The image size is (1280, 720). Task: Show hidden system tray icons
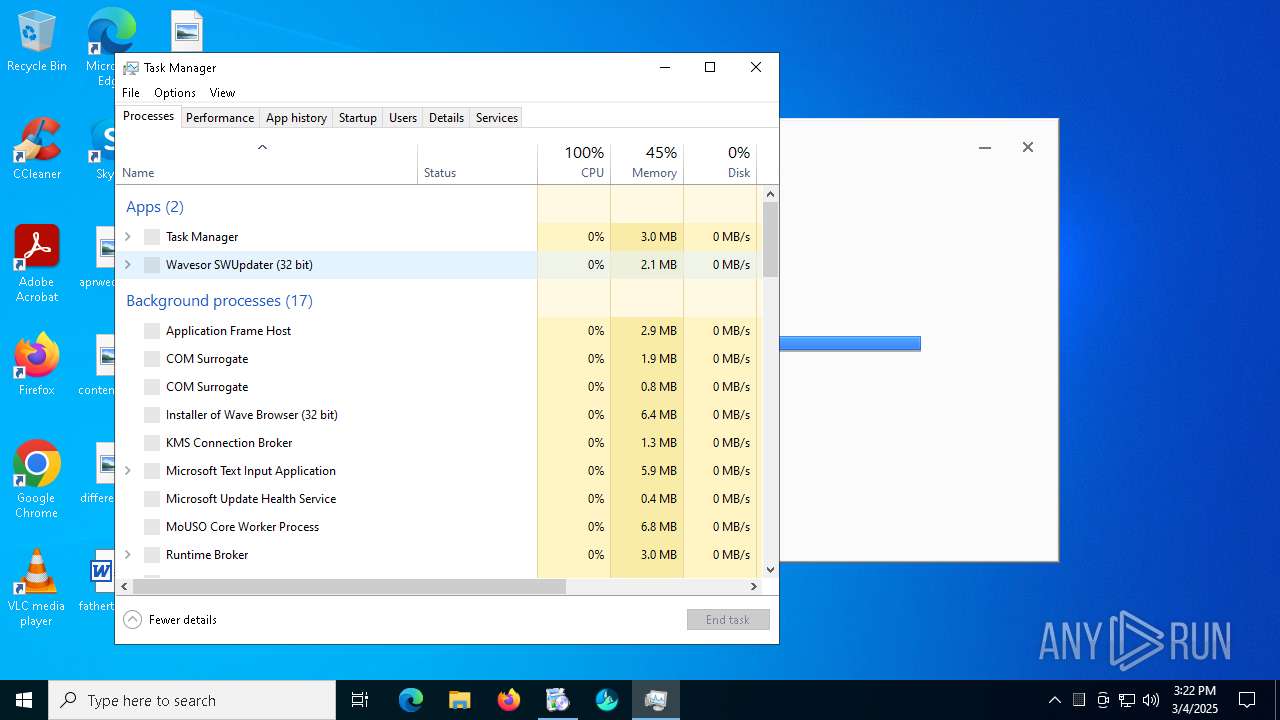1054,700
